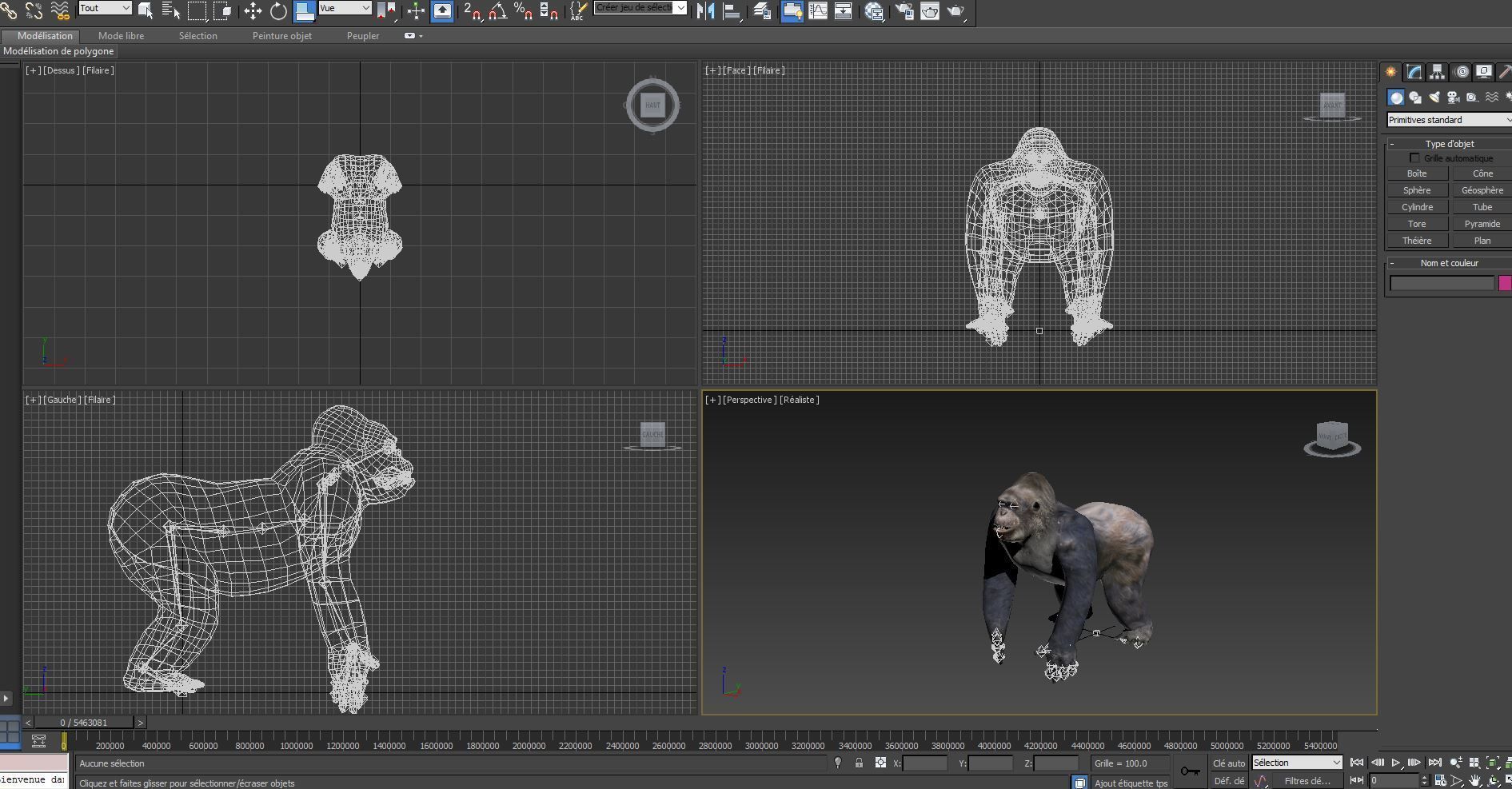The image size is (1512, 789).
Task: Click the Play Animation button
Action: (x=1396, y=763)
